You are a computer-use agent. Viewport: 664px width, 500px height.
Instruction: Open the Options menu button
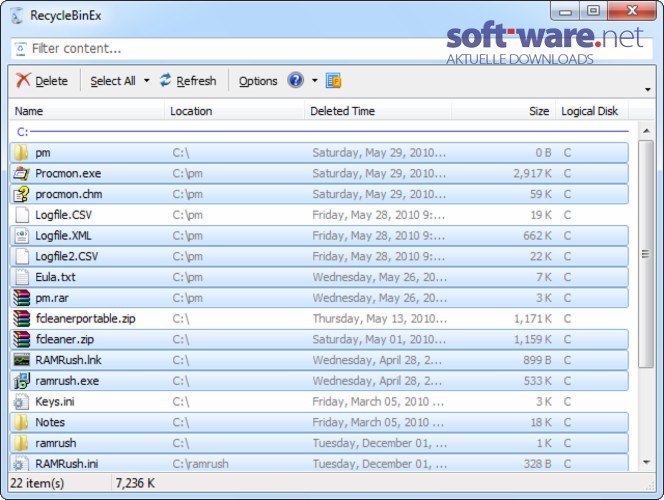click(258, 80)
